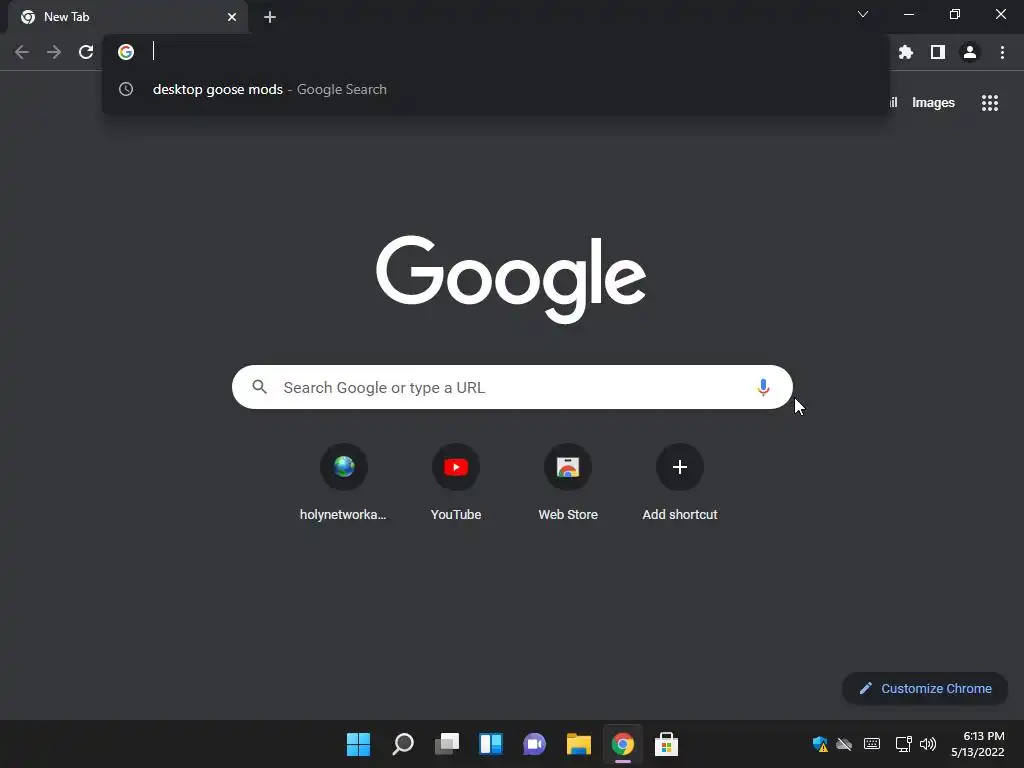This screenshot has height=768, width=1024.
Task: Open the tab search dropdown chevron
Action: pos(863,14)
